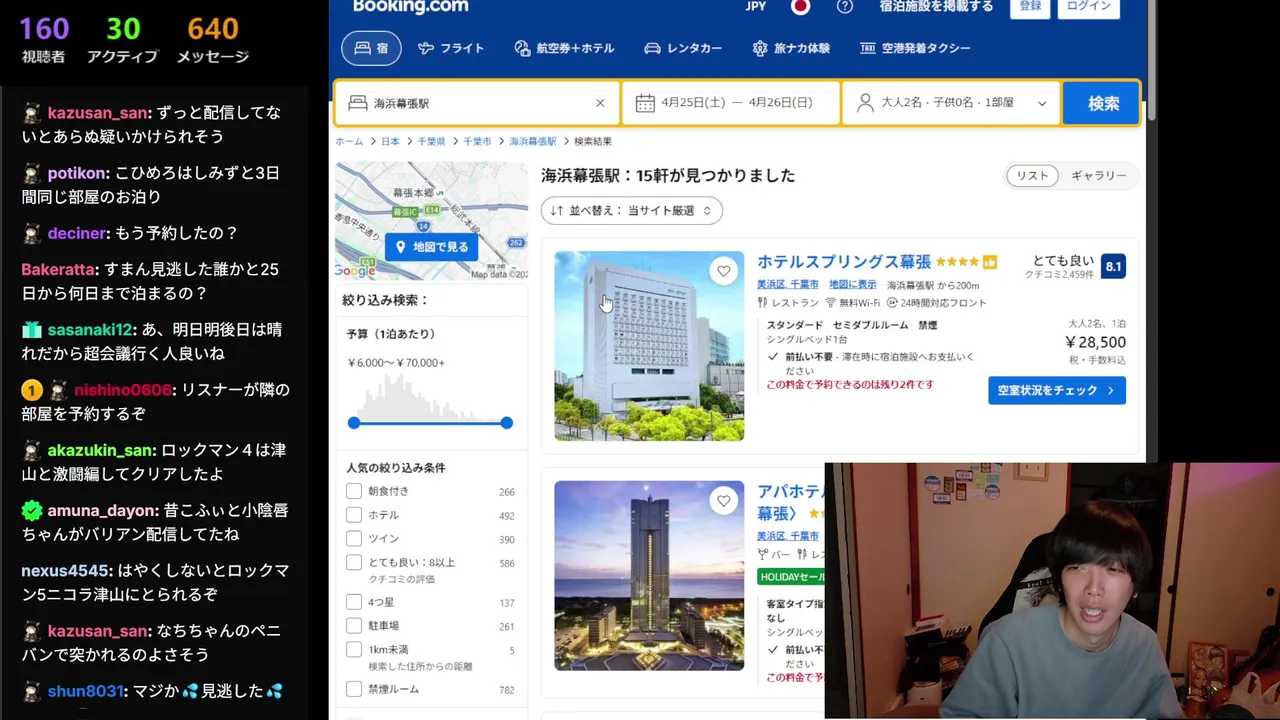Click the ¥28,500 price text
Viewport: 1280px width, 720px height.
(1095, 342)
